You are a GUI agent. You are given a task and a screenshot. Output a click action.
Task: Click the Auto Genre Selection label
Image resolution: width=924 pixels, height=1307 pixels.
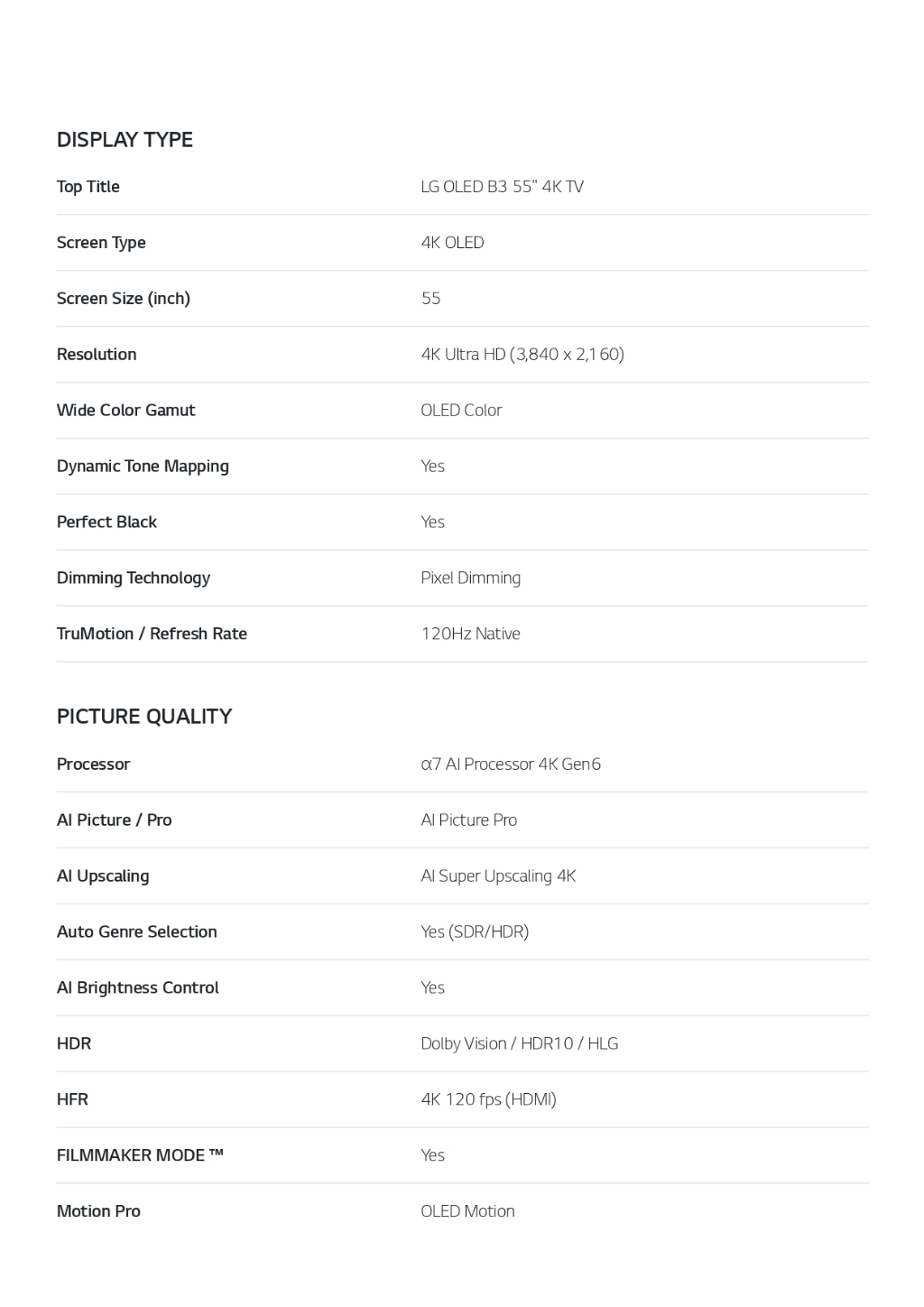point(137,932)
